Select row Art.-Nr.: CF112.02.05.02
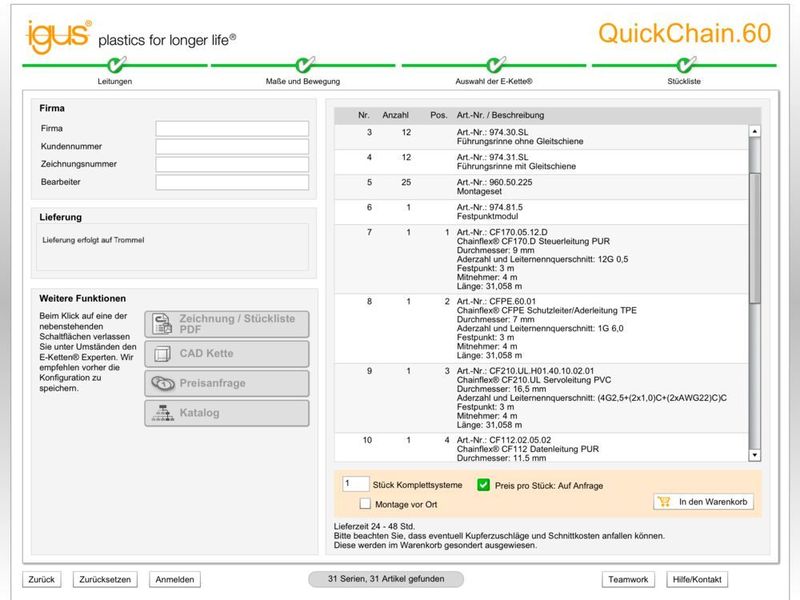The height and width of the screenshot is (600, 800). point(541,448)
